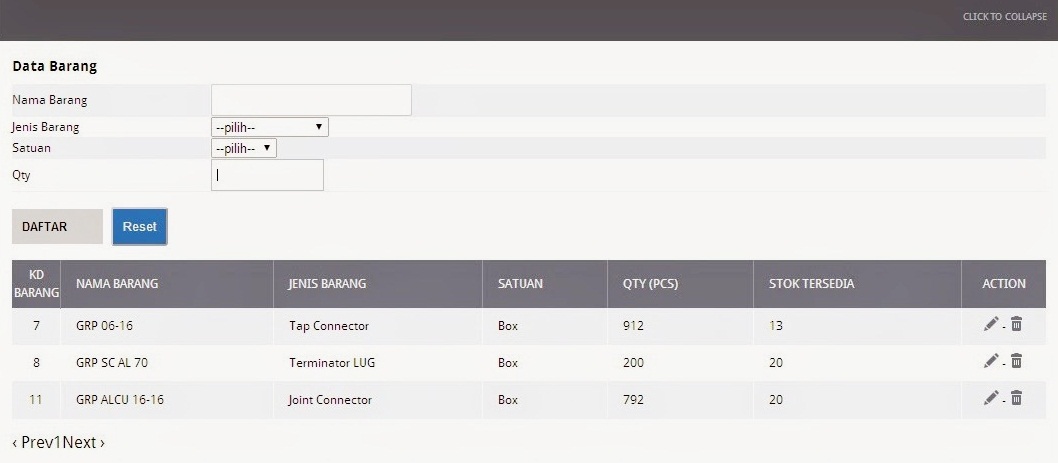Viewport: 1058px width, 463px height.
Task: Click the DAFTAR button
Action: coord(57,227)
